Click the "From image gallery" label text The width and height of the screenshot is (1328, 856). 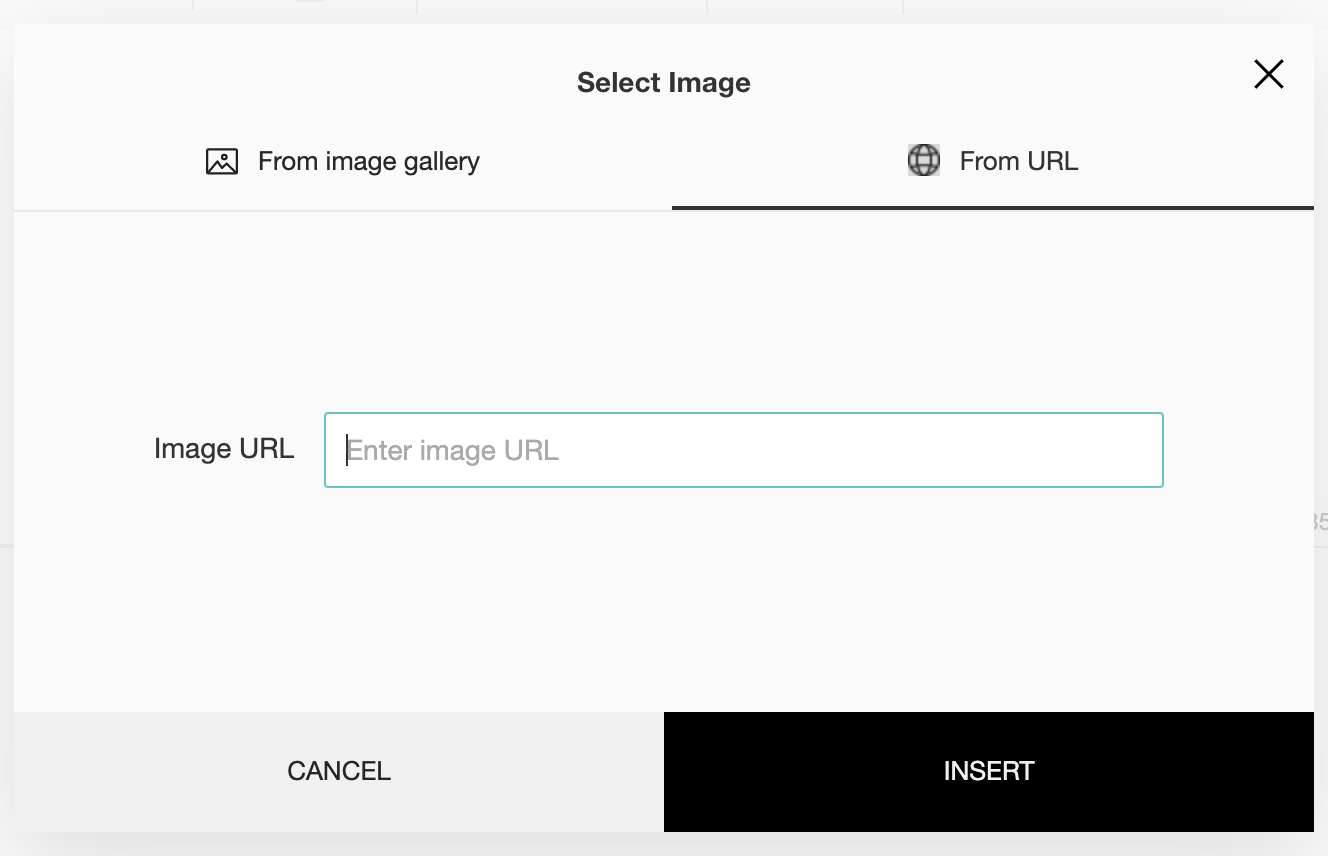click(x=368, y=162)
